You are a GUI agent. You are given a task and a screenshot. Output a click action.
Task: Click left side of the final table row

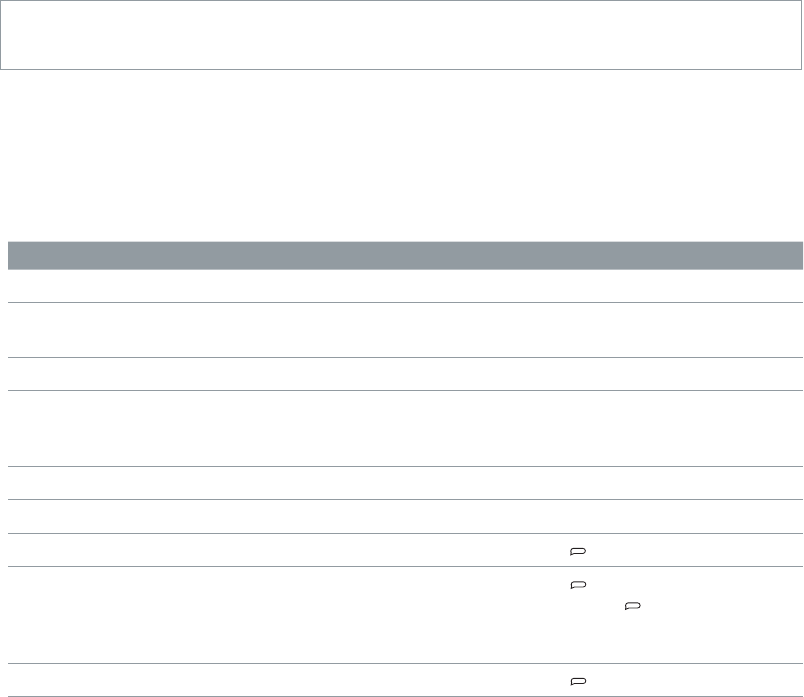tap(154, 680)
